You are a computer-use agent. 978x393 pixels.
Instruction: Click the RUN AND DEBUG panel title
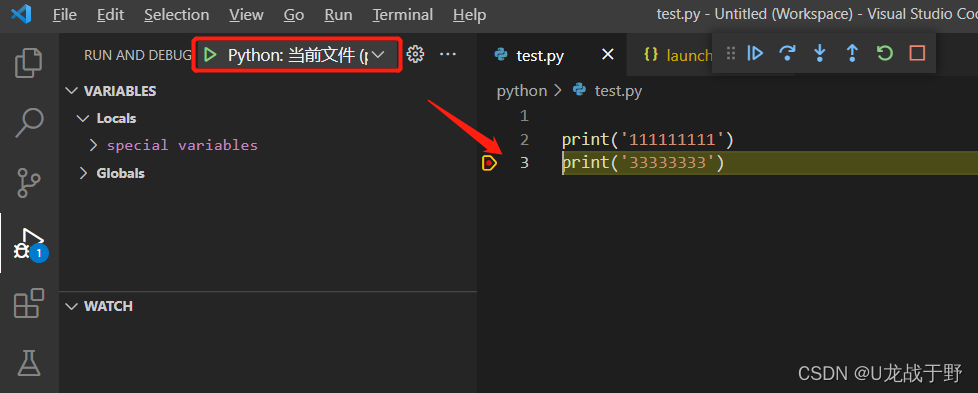coord(137,56)
